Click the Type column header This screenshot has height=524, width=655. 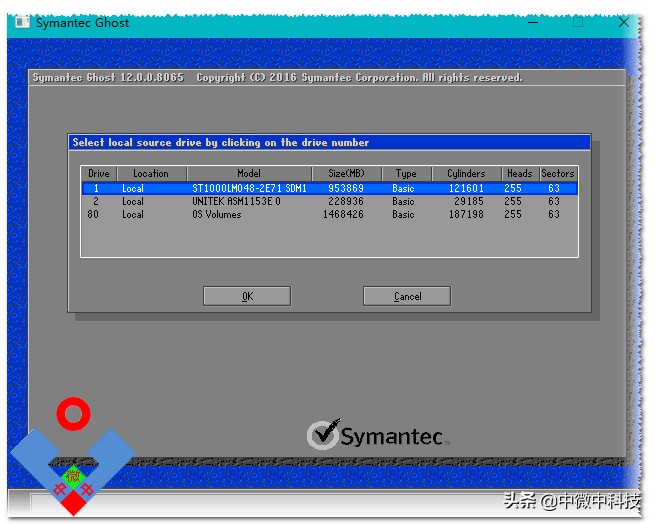pyautogui.click(x=406, y=173)
